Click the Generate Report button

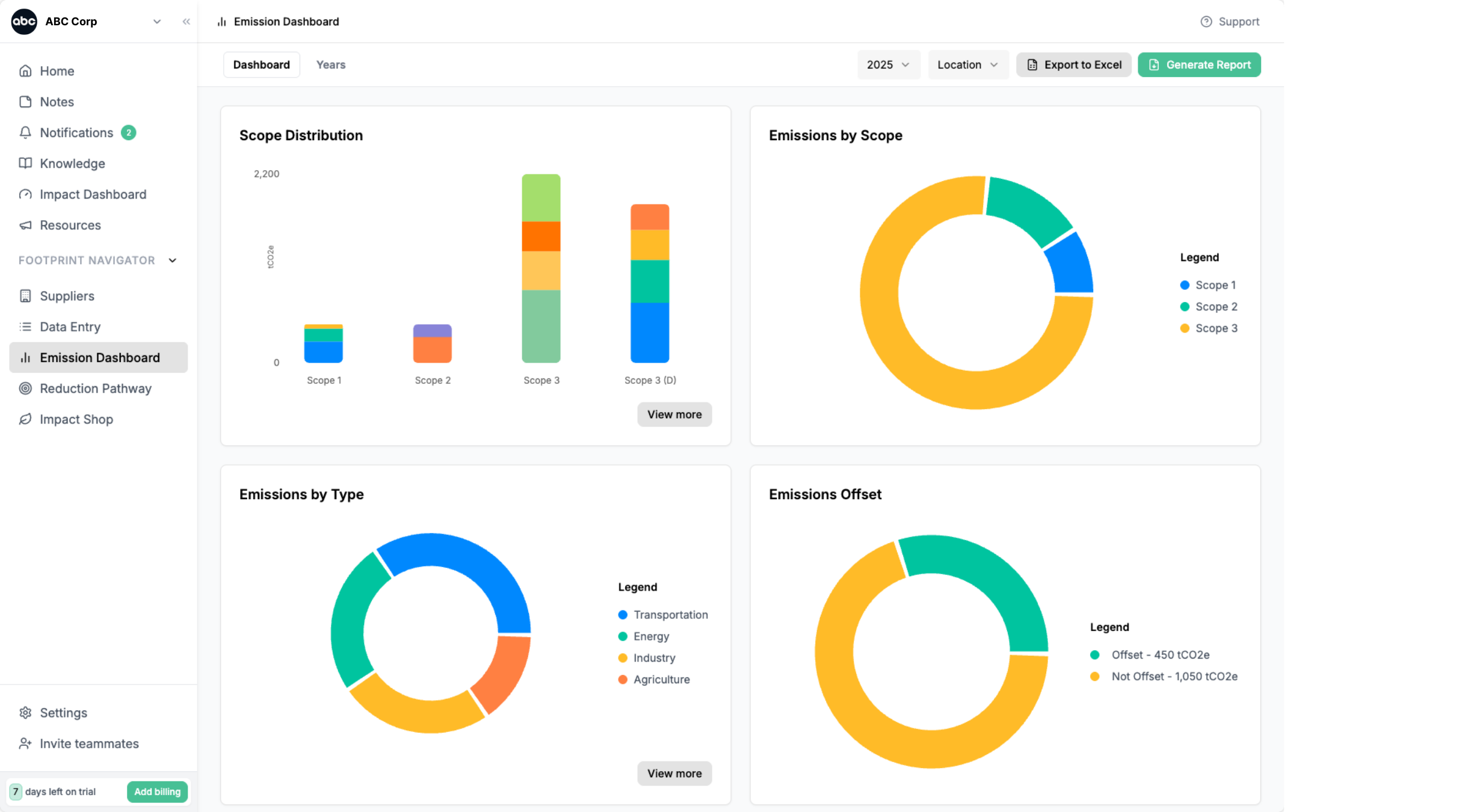click(1199, 65)
